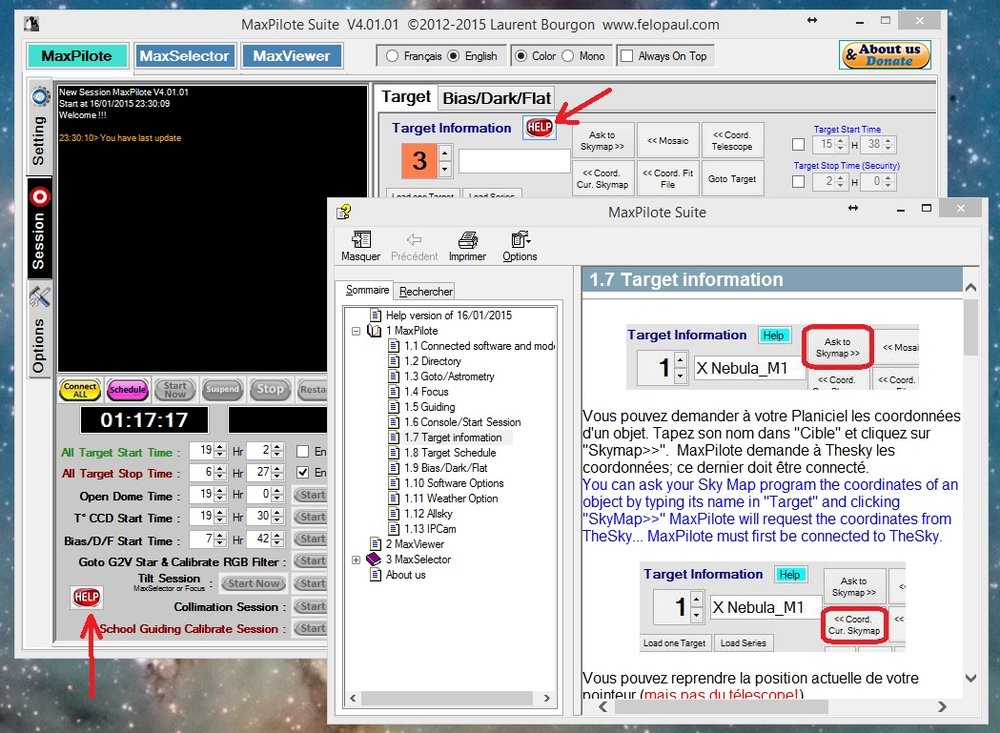This screenshot has width=1000, height=733.
Task: Adjust the Target Start Time hour spinner
Action: point(841,144)
